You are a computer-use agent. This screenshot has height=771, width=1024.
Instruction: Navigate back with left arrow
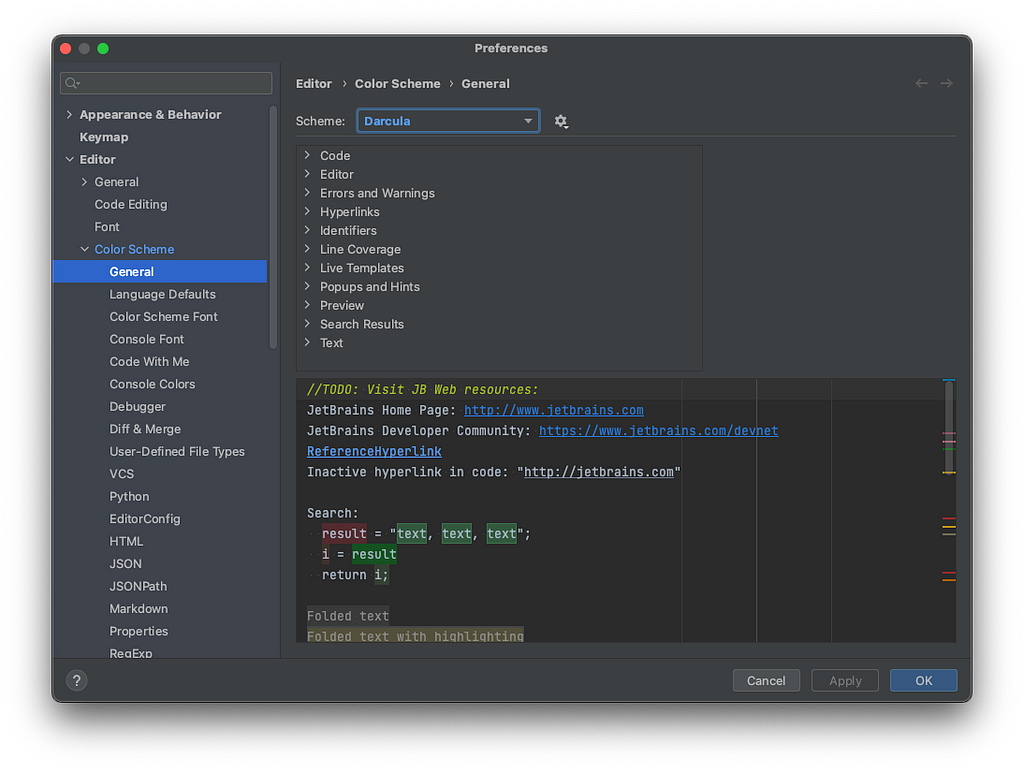click(921, 84)
